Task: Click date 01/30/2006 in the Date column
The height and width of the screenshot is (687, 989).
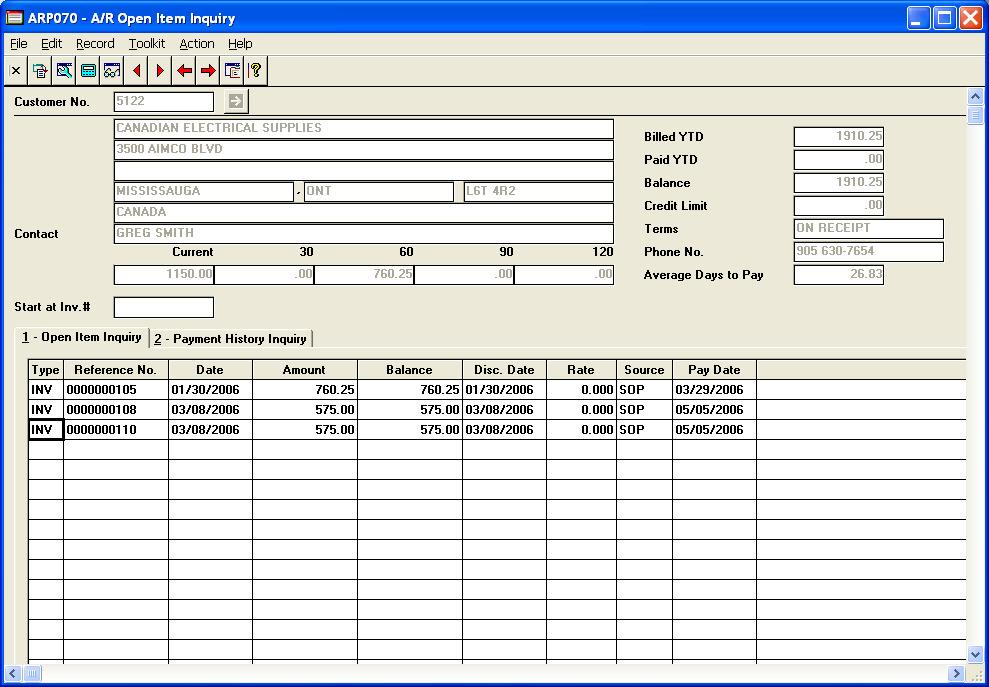Action: [210, 390]
